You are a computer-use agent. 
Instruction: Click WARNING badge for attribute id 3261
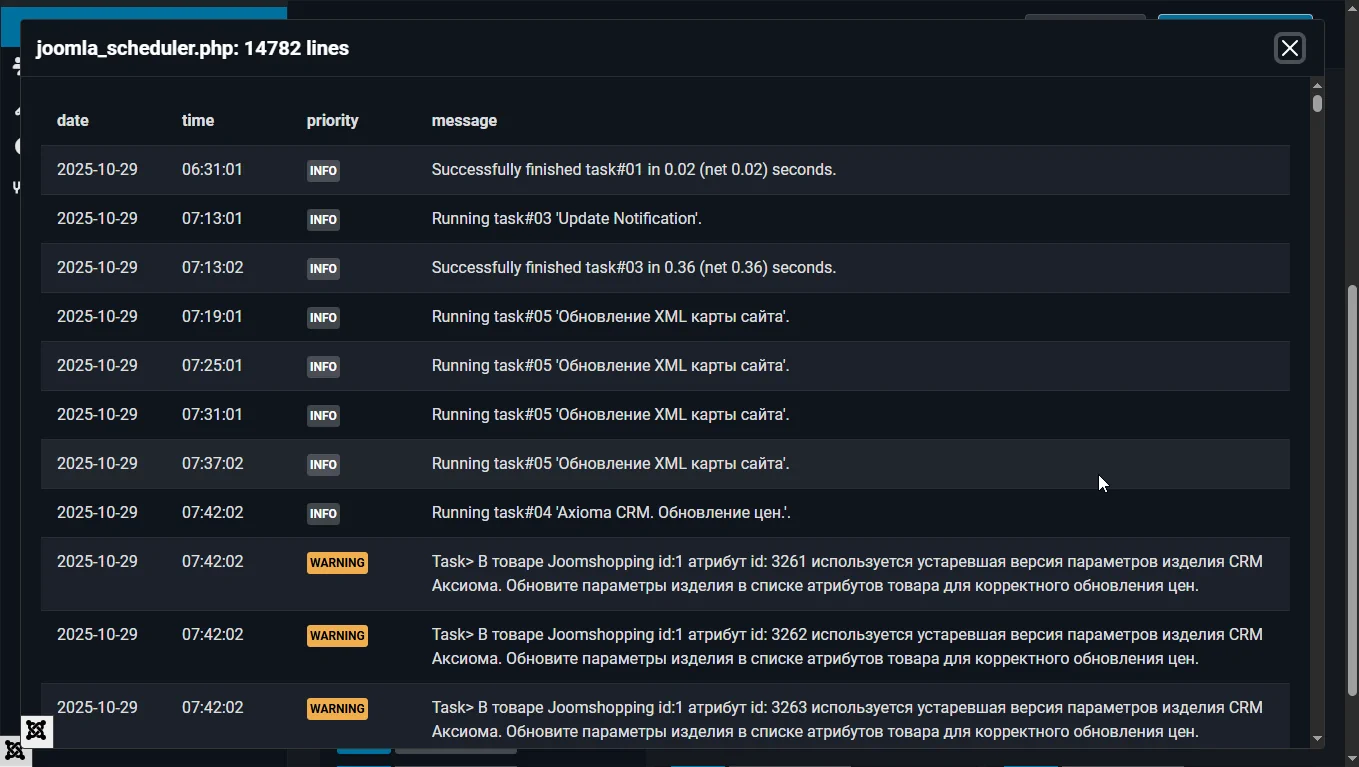coord(337,563)
